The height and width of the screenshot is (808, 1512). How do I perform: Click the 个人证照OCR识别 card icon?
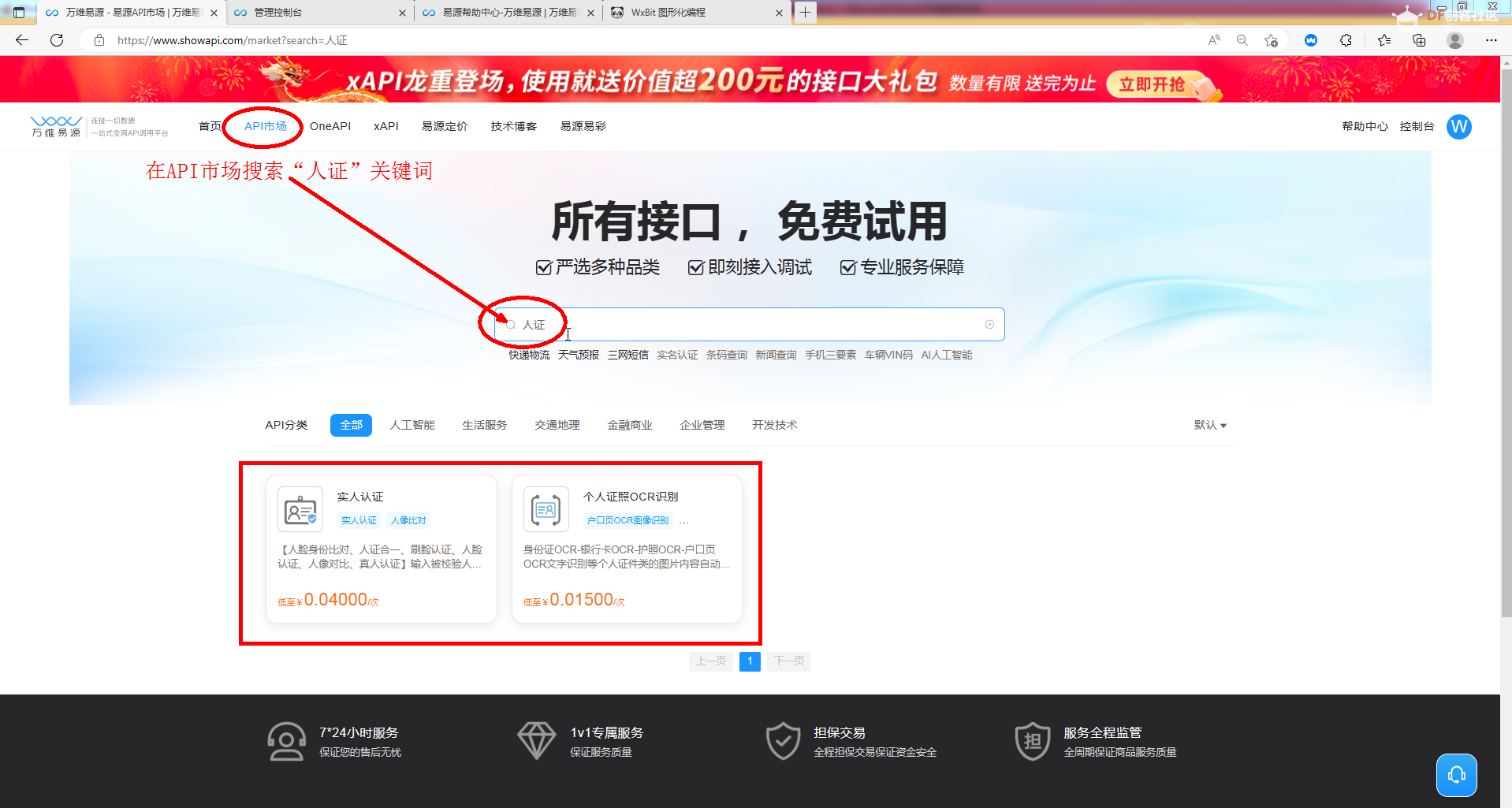click(546, 510)
